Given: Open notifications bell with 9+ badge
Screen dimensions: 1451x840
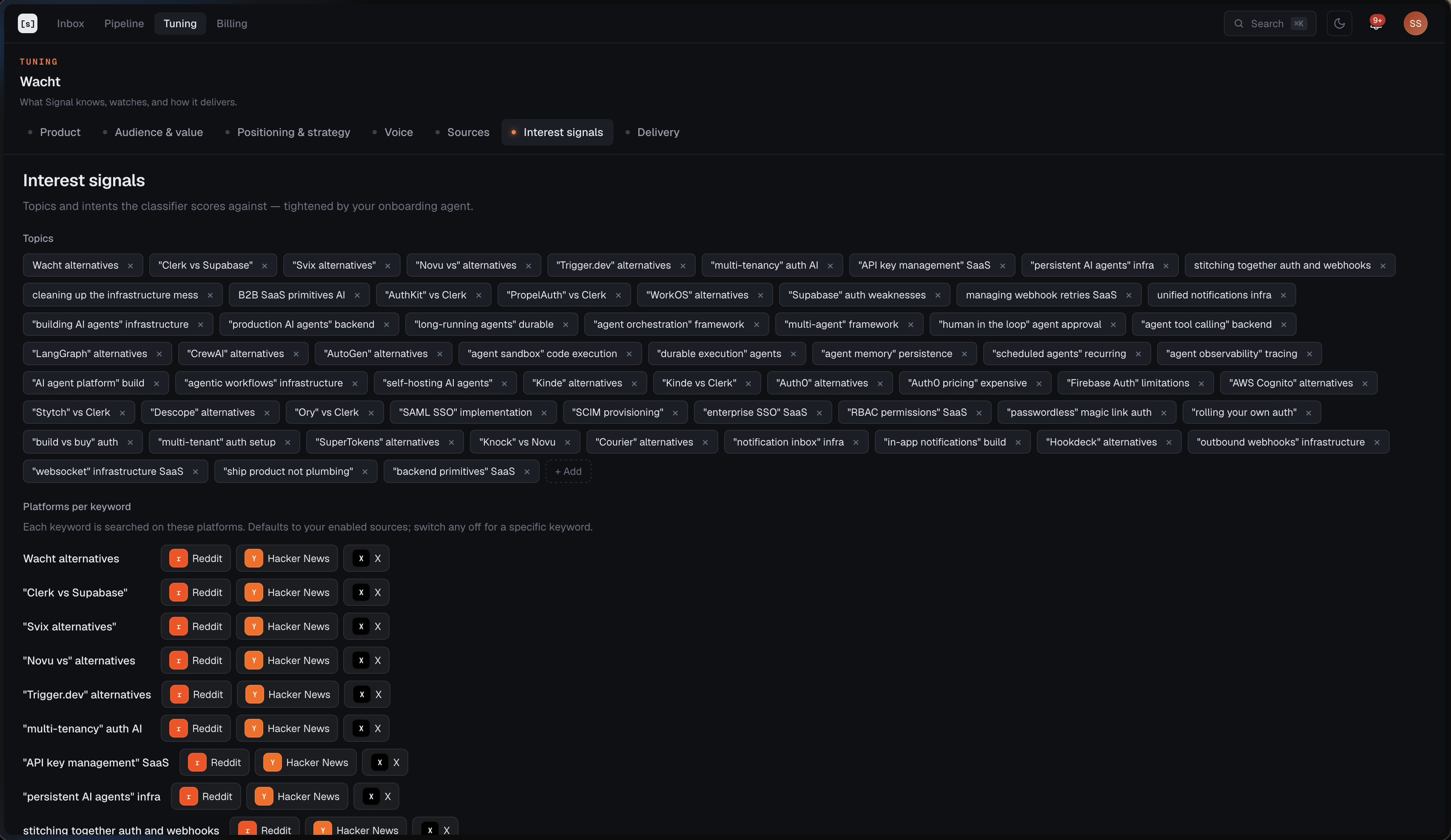Looking at the screenshot, I should point(1376,24).
